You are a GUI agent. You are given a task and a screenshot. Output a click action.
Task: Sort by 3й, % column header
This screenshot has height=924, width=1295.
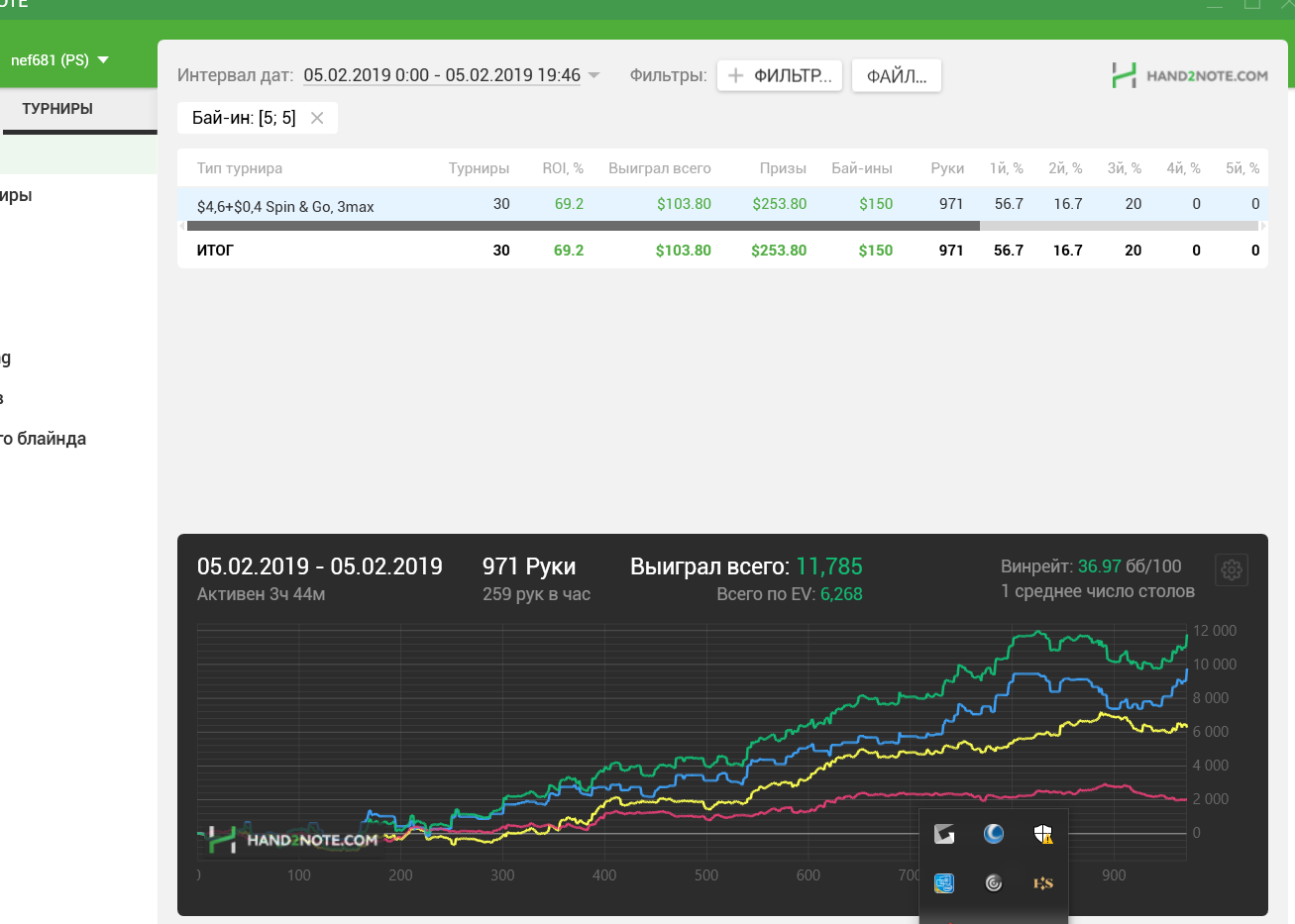click(1125, 168)
